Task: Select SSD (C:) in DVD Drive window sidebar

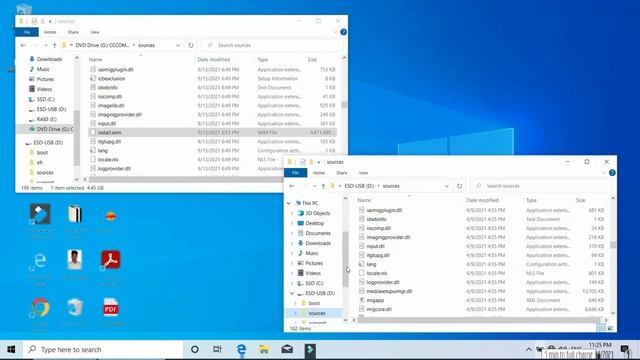Action: point(45,99)
